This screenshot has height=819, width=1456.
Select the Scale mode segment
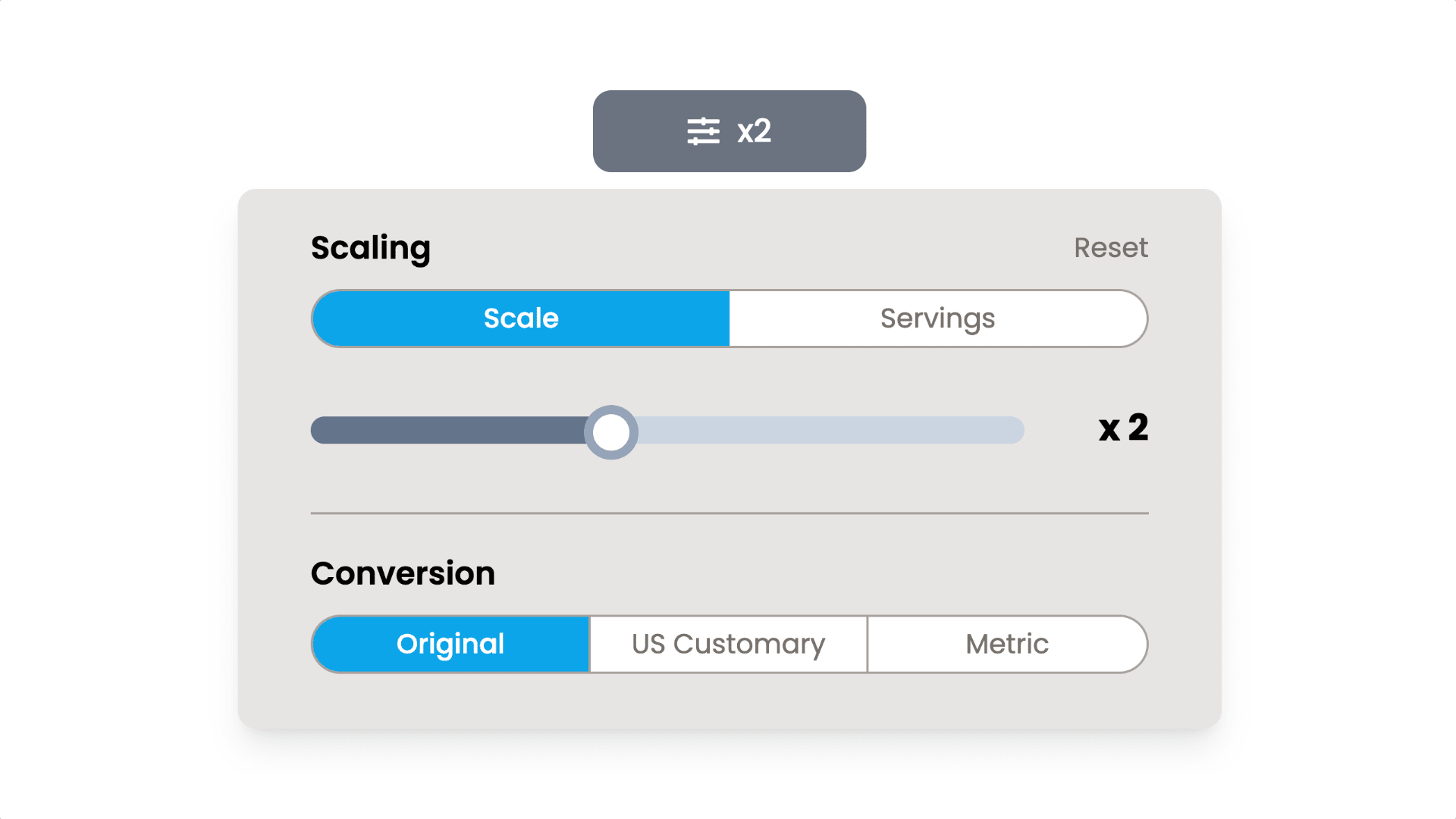click(521, 318)
